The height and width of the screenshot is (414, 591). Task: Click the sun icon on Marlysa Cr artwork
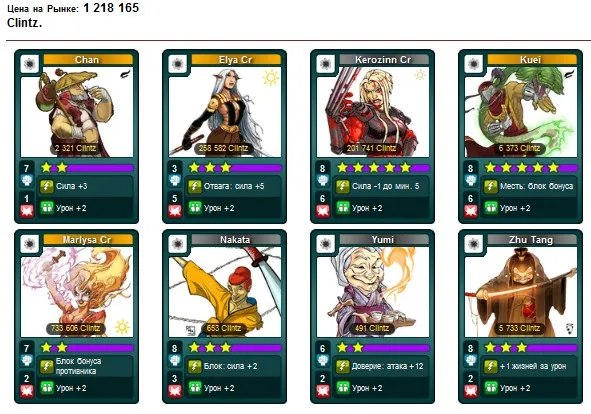(x=122, y=327)
